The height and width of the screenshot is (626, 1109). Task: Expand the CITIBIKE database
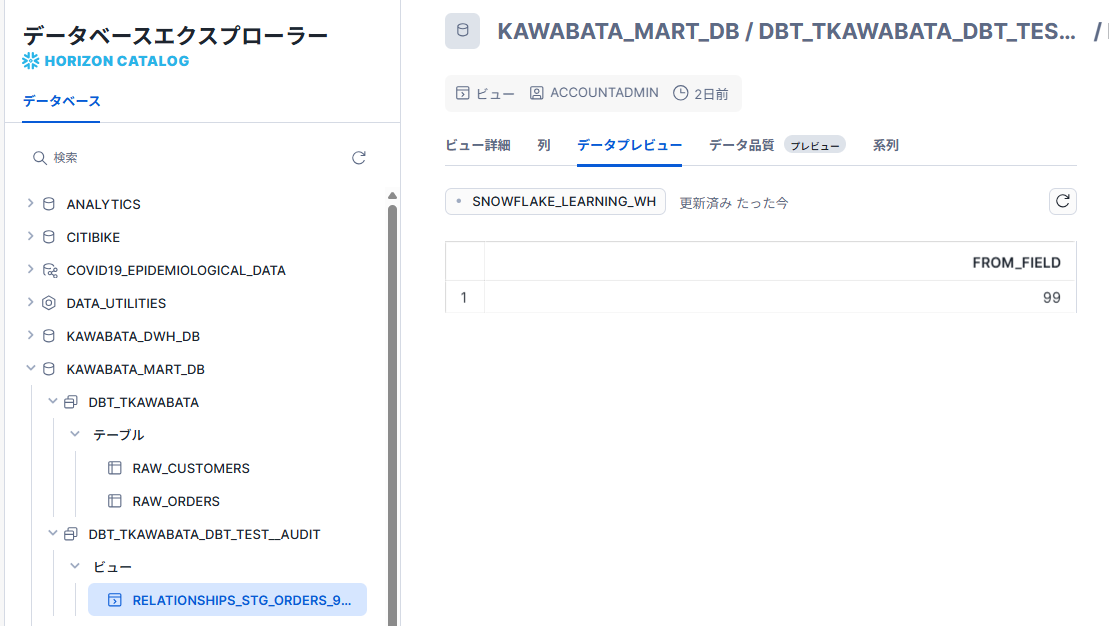(30, 236)
